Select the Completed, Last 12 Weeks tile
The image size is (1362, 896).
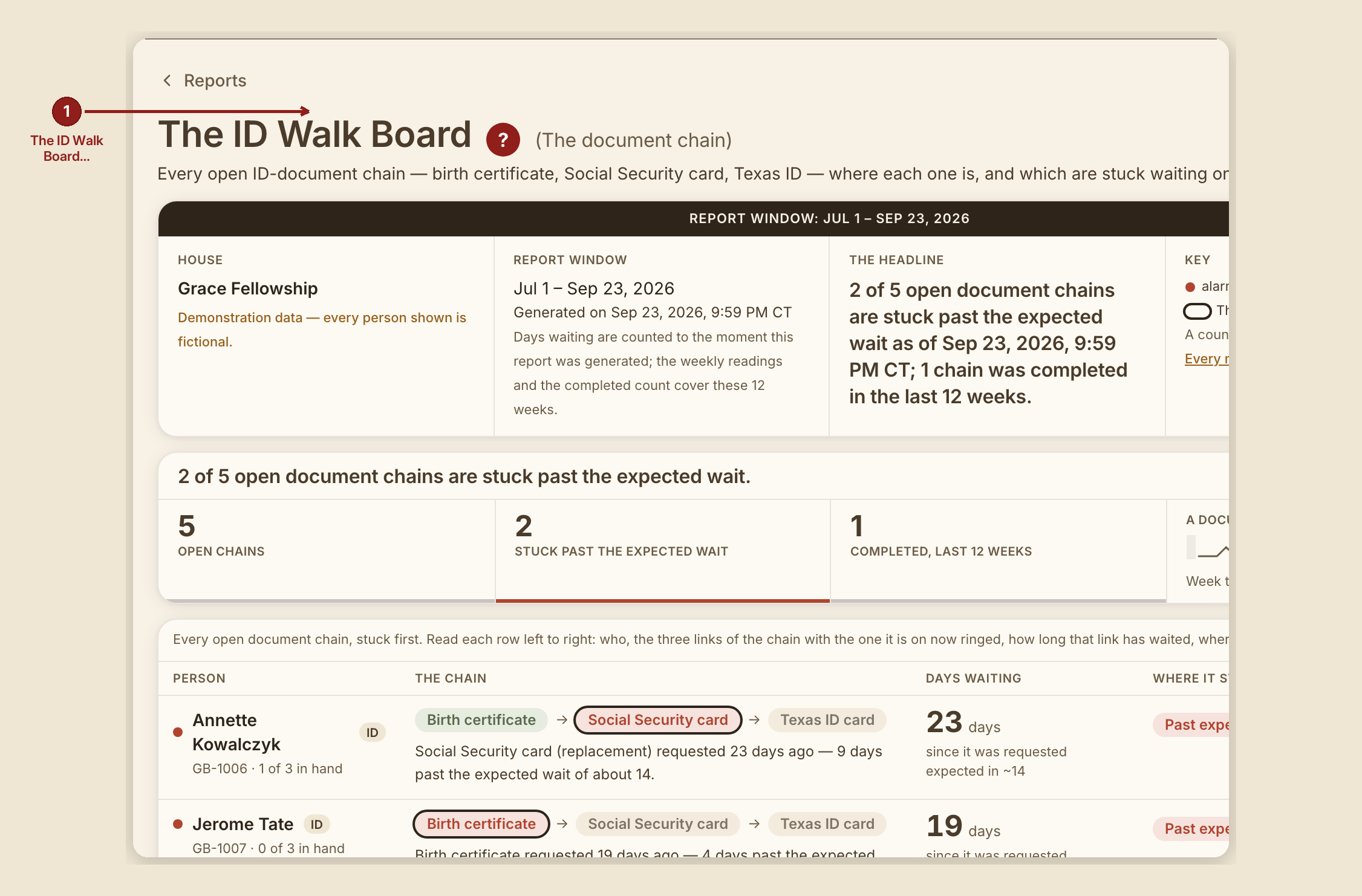(x=999, y=550)
